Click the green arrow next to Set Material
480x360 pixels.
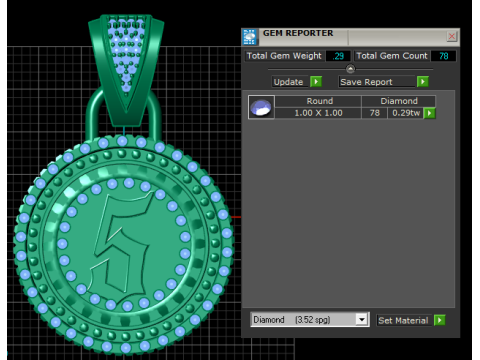pos(440,320)
